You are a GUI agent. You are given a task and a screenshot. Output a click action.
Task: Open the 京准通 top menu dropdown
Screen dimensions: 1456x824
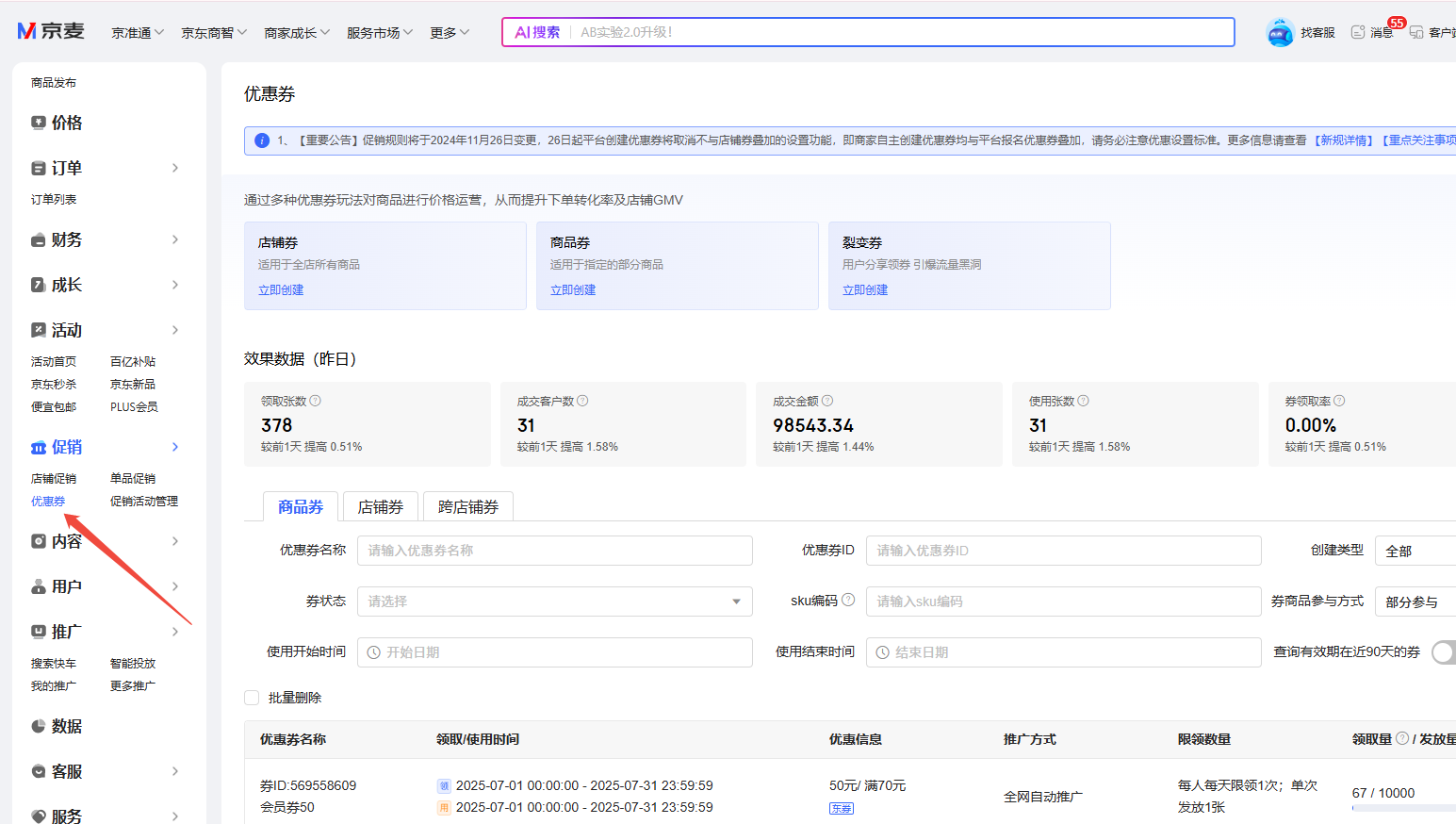click(x=138, y=33)
